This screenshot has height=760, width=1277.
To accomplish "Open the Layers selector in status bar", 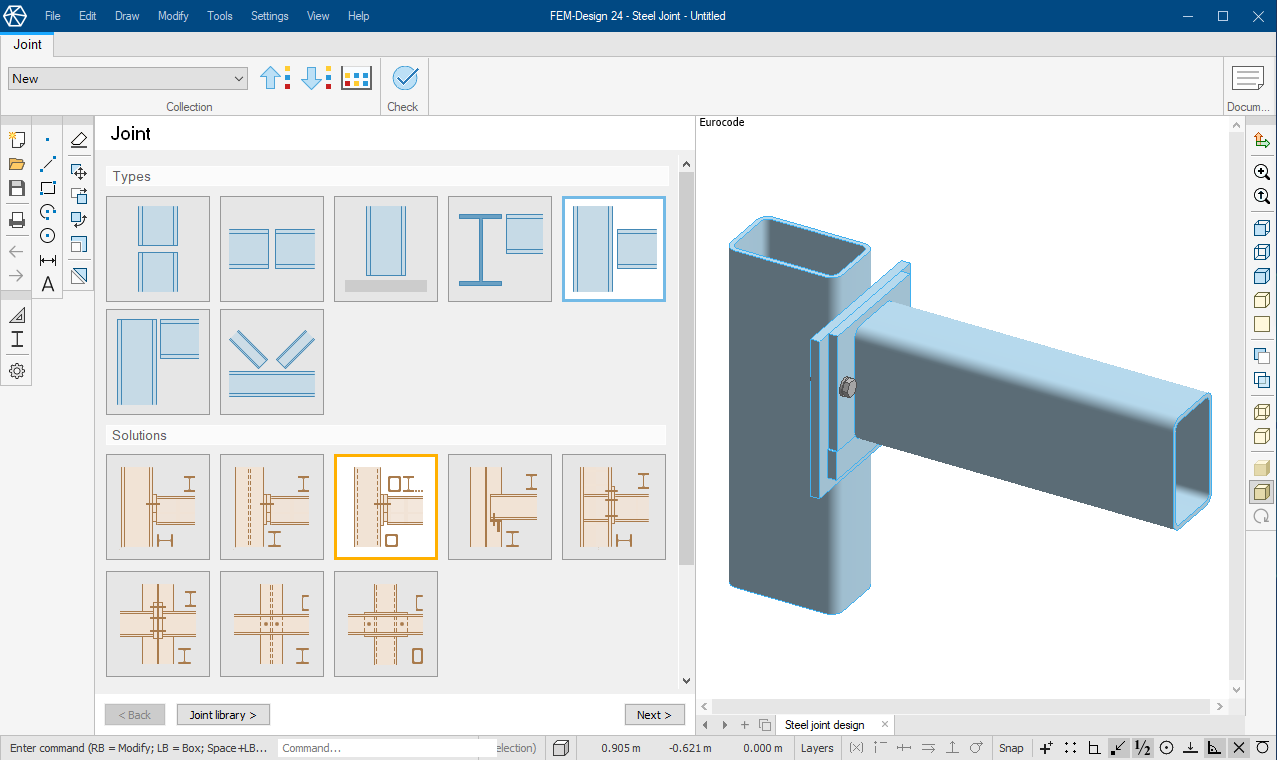I will 817,748.
